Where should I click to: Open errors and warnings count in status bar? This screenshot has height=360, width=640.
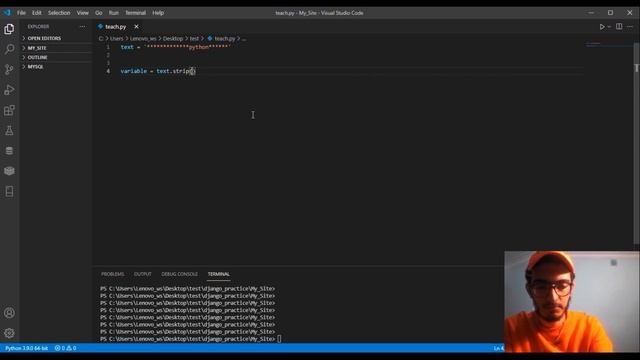(x=65, y=348)
